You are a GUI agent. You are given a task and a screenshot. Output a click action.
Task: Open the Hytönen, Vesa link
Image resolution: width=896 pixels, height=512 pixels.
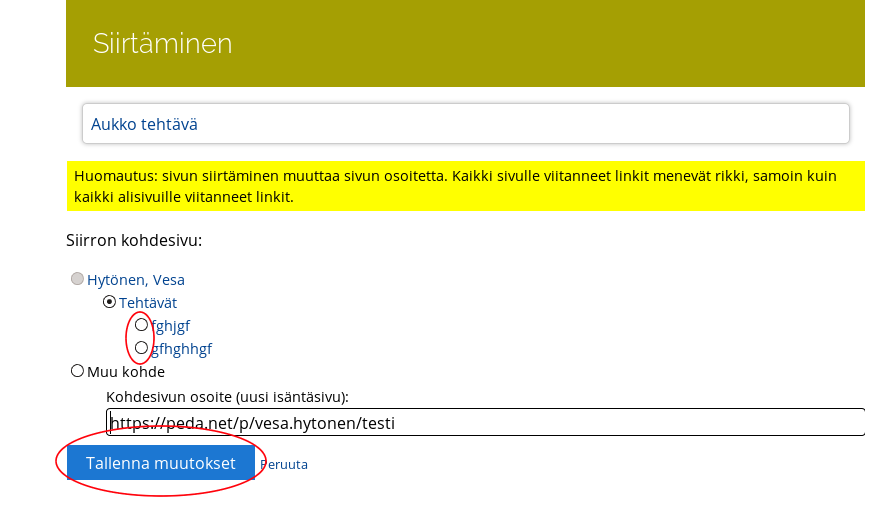[136, 280]
